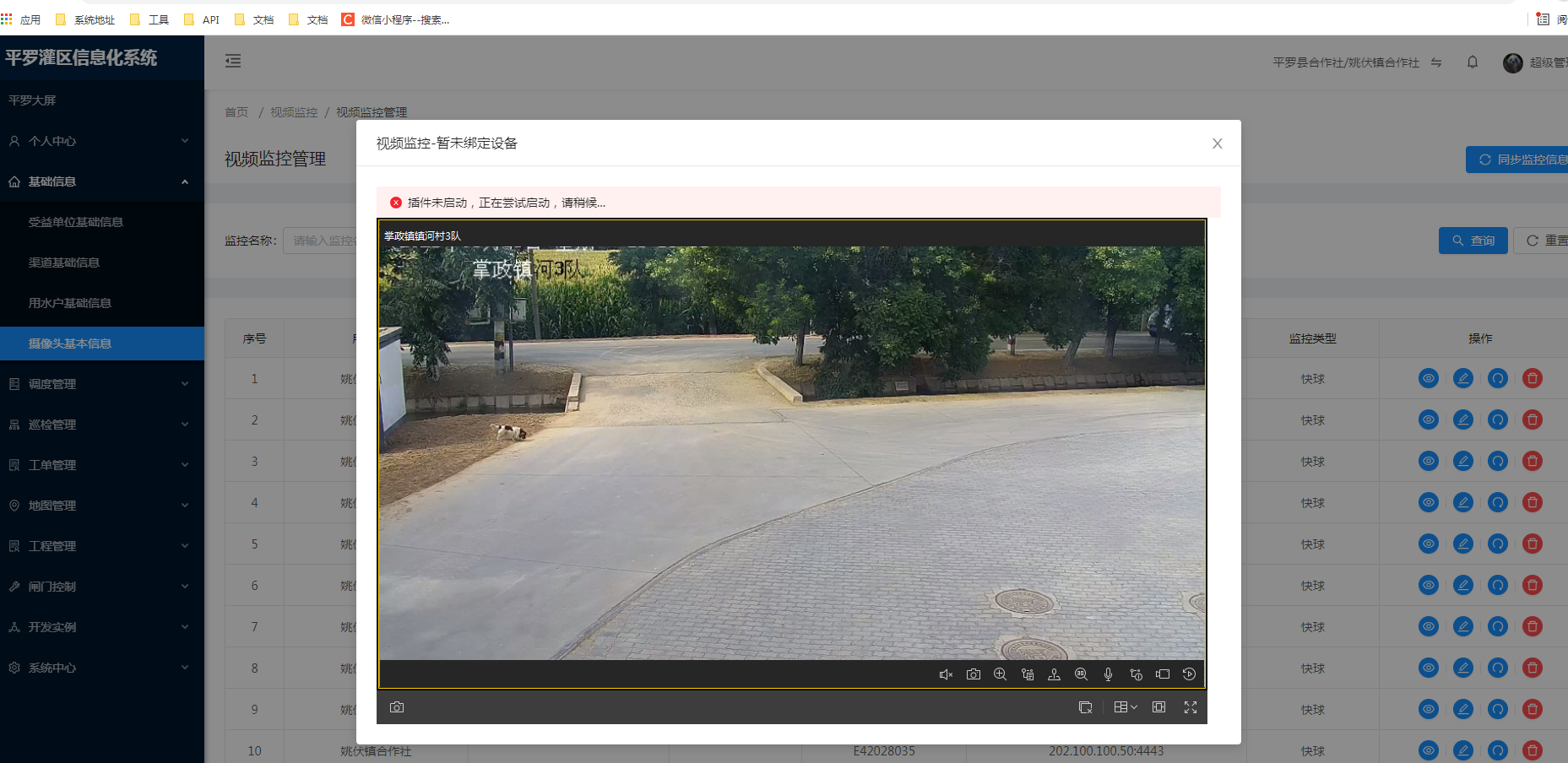The width and height of the screenshot is (1568, 763).
Task: Close all video windows icon
Action: [1085, 707]
